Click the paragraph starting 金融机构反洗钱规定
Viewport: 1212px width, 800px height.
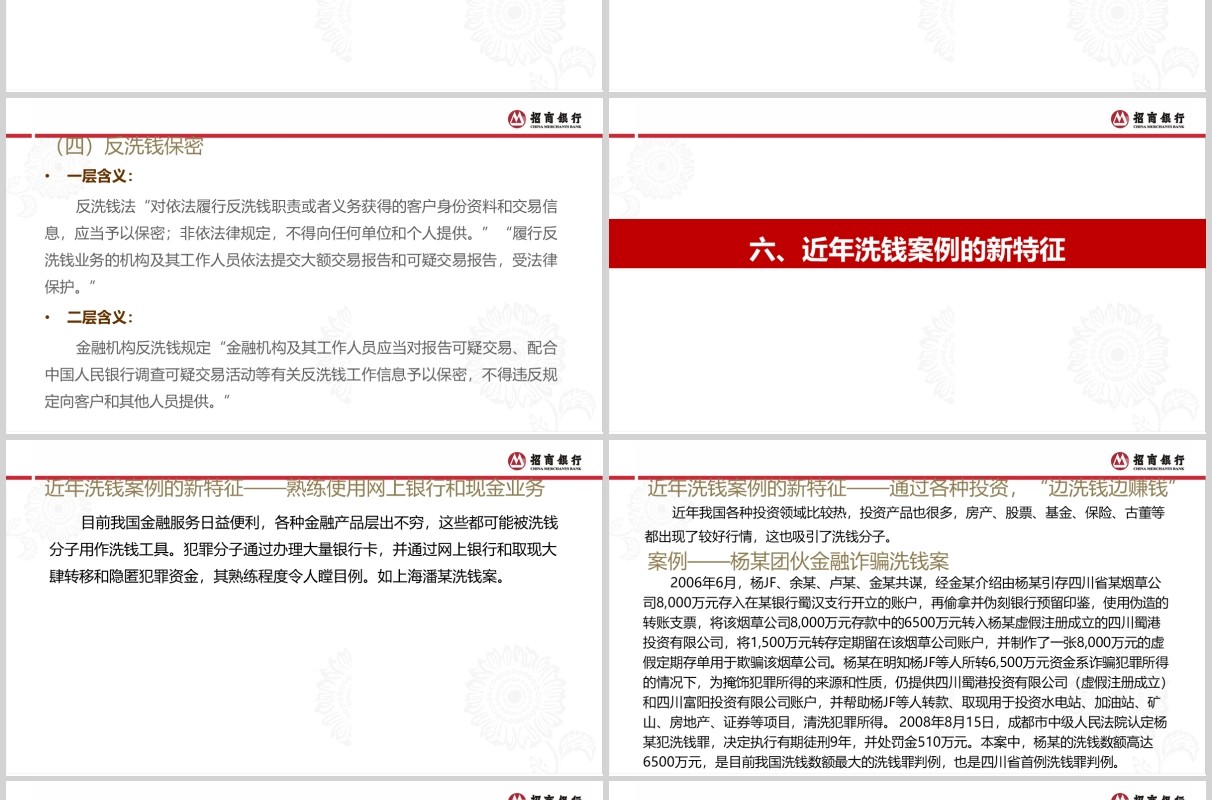[301, 374]
